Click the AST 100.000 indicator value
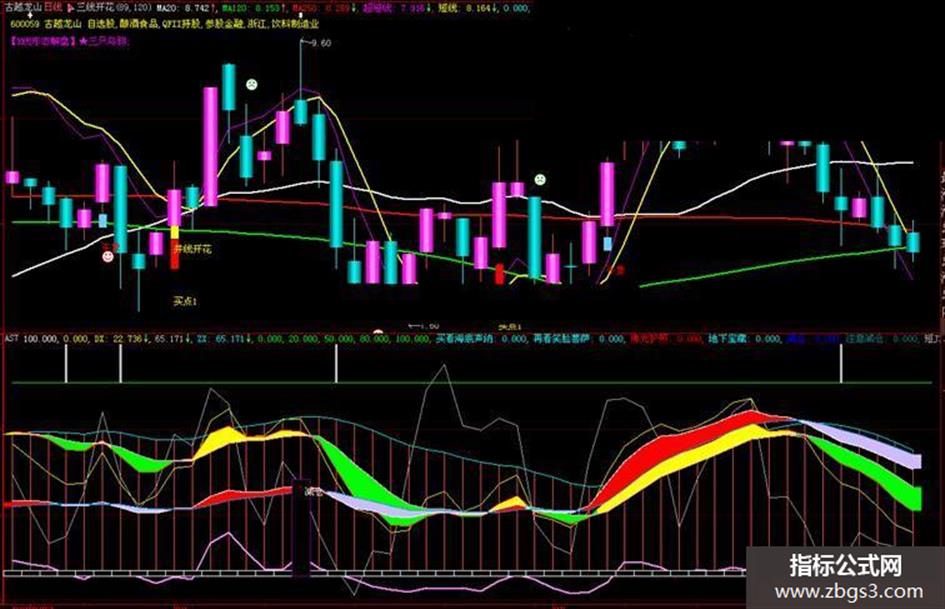This screenshot has width=945, height=609. tap(31, 339)
